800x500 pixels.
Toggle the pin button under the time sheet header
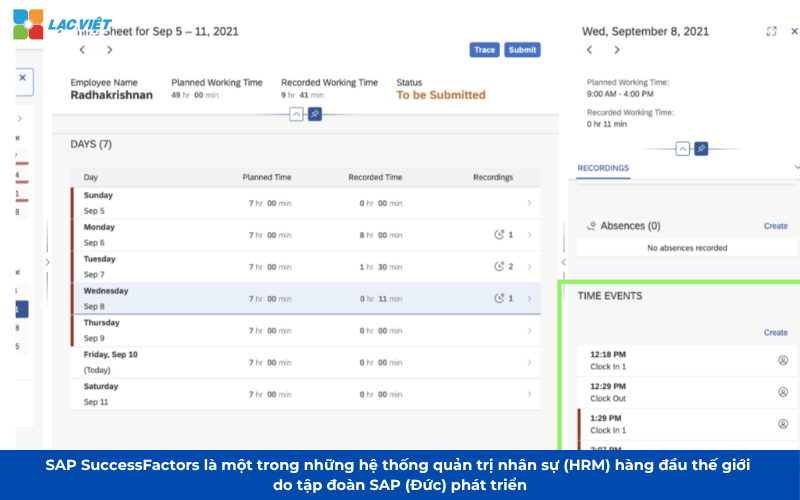(315, 114)
